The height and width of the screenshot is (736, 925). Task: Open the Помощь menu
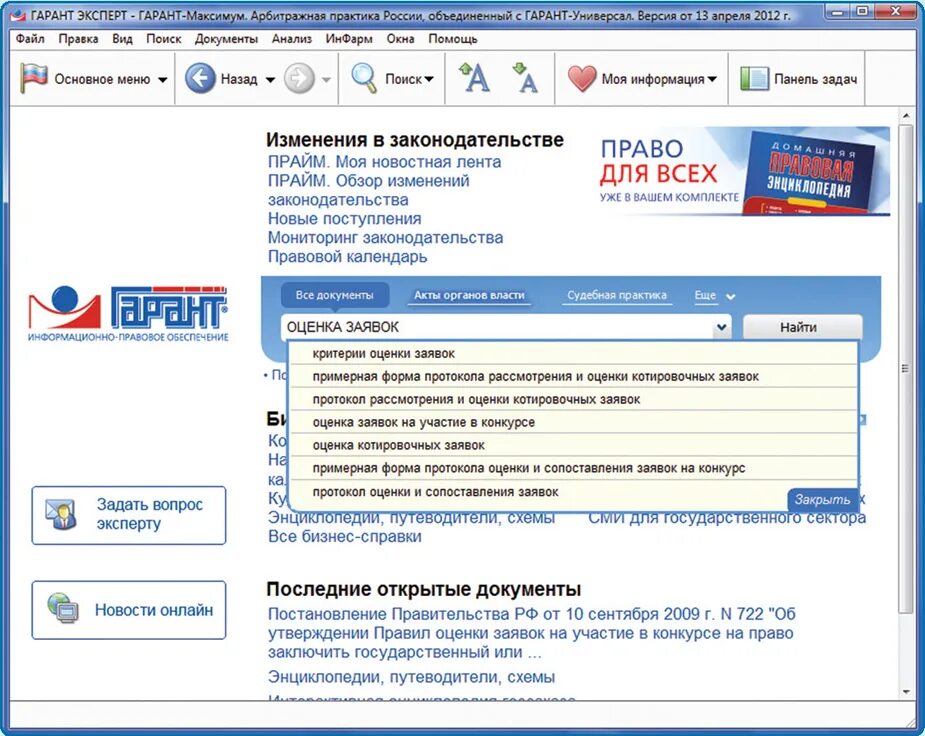[452, 39]
